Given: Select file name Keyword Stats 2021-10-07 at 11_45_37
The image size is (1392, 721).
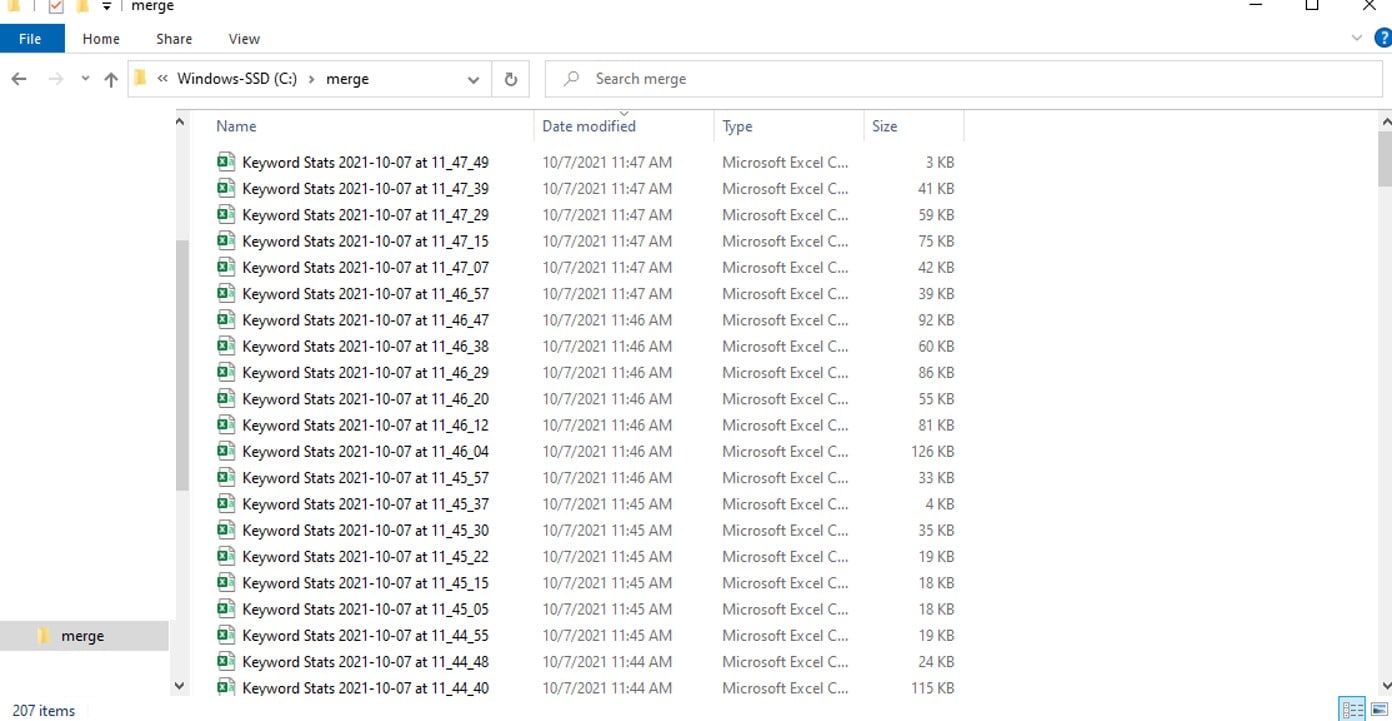Looking at the screenshot, I should pyautogui.click(x=365, y=504).
